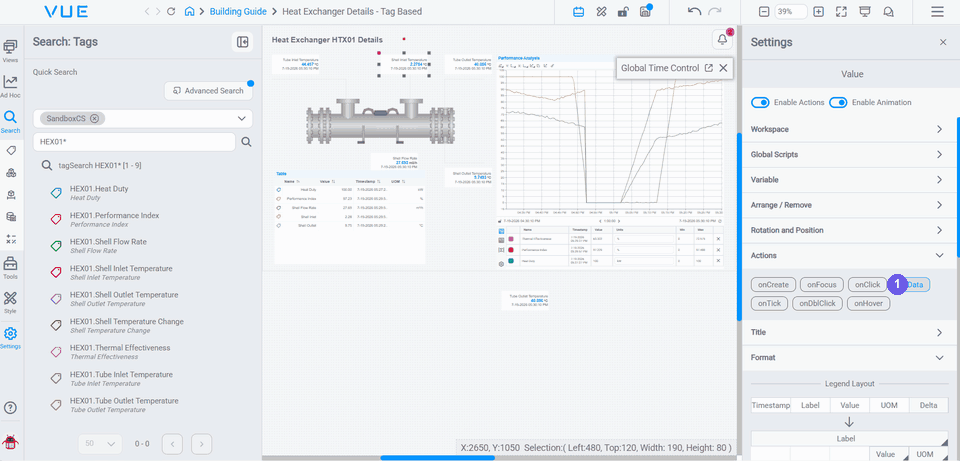Remove the SandboxCS source chip
This screenshot has width=960, height=461.
[x=94, y=118]
